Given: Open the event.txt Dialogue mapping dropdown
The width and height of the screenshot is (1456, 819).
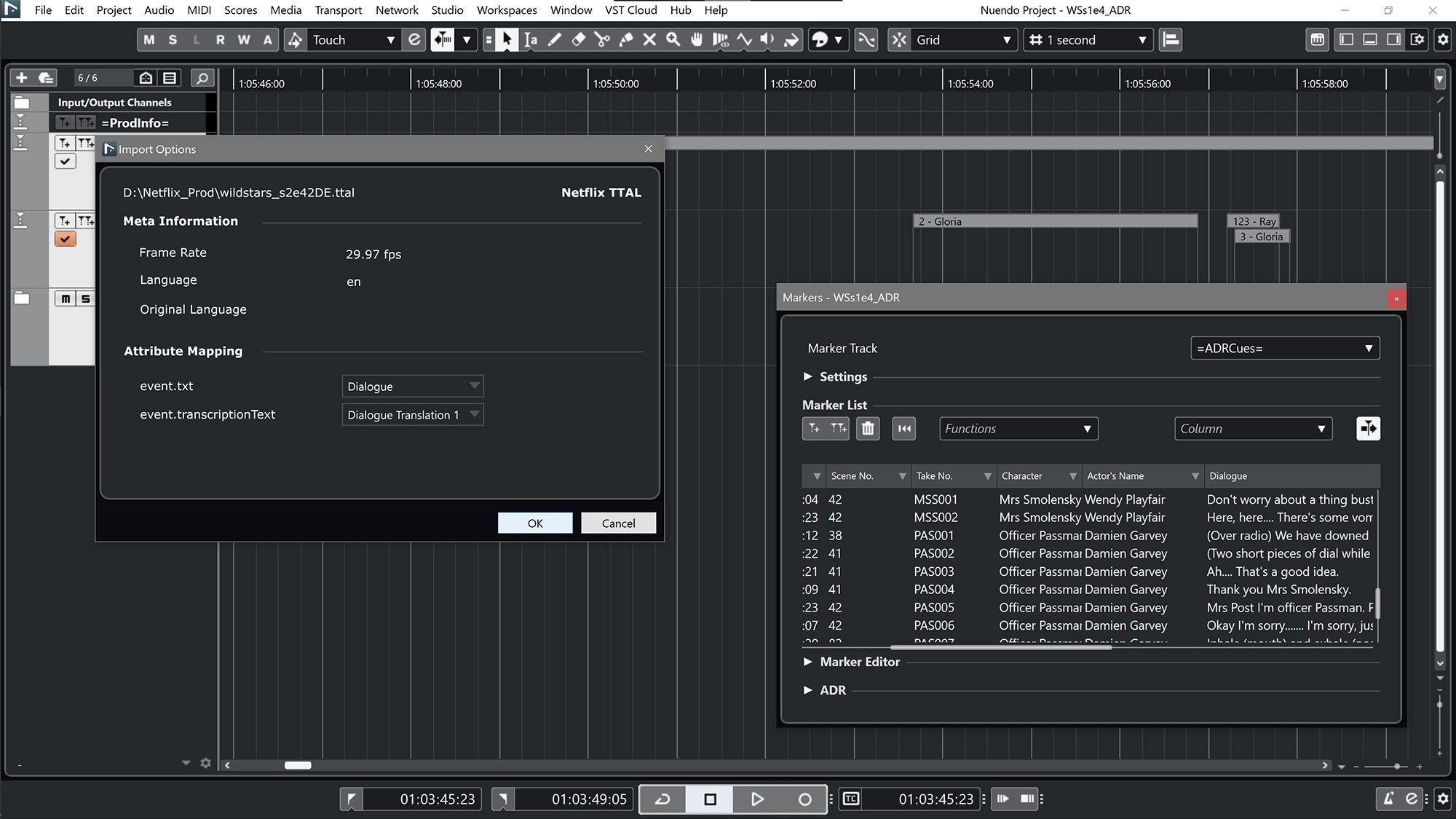Looking at the screenshot, I should 412,387.
